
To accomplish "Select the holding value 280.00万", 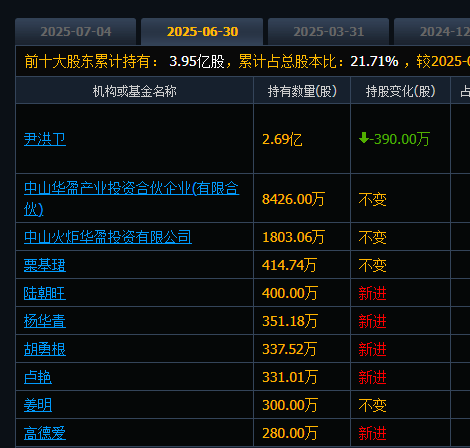I will coord(289,433).
